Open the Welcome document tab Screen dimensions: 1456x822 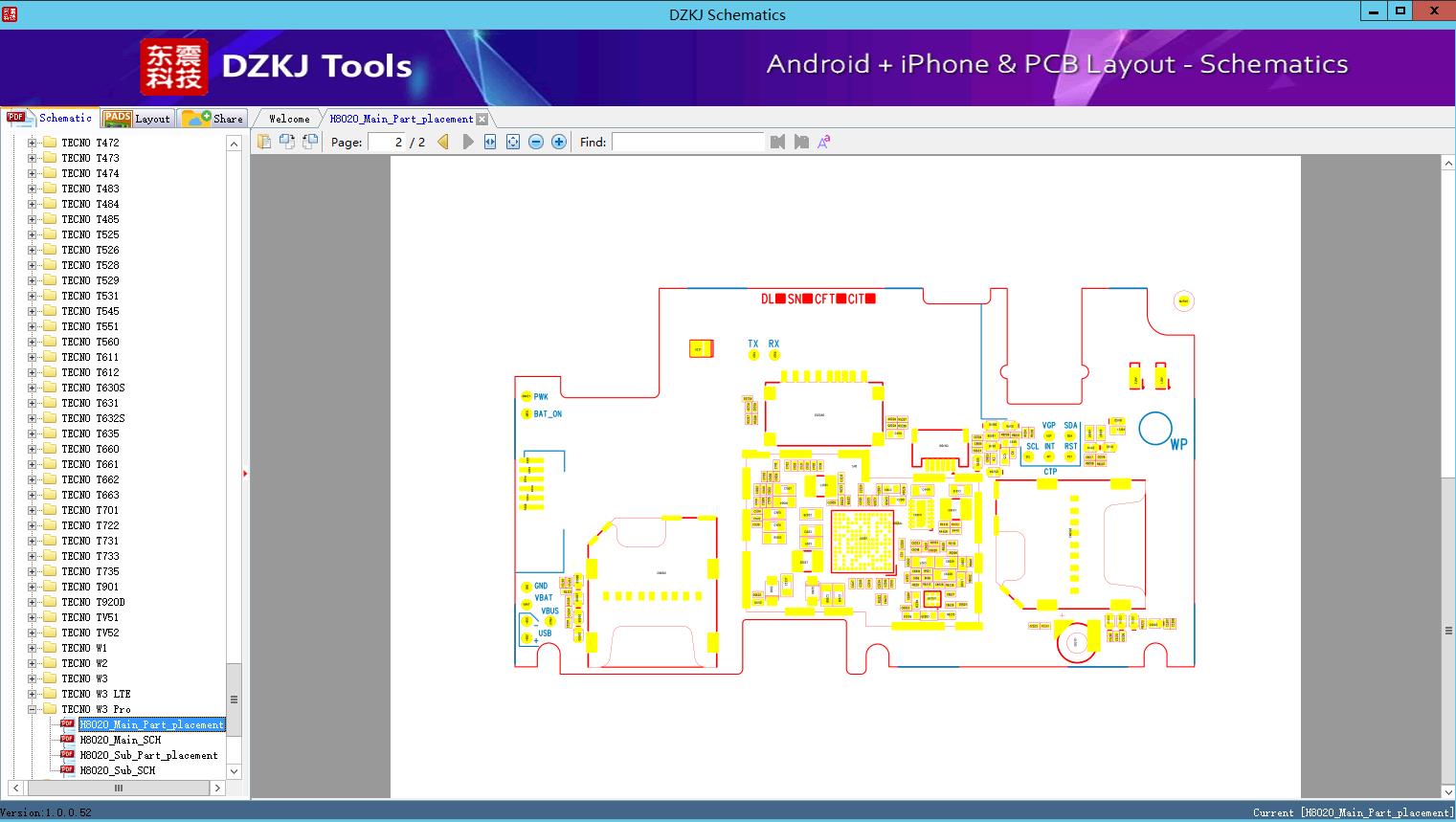289,119
